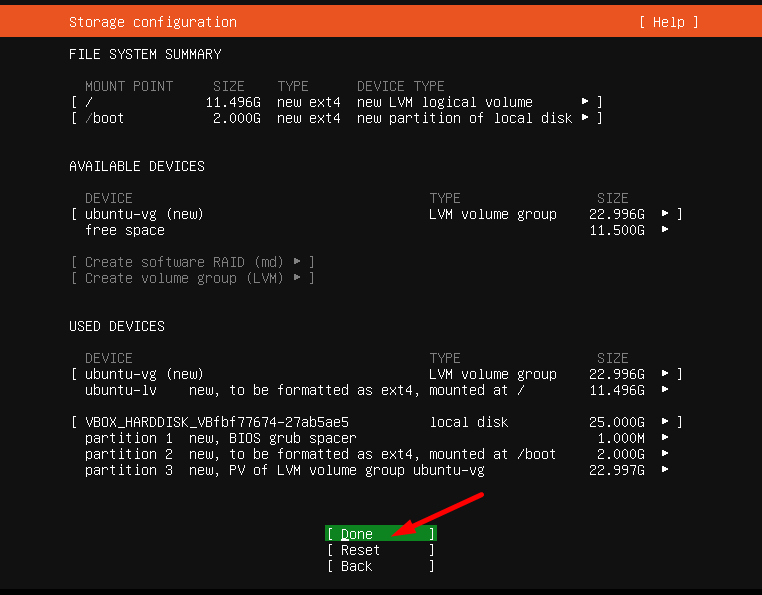
Task: Click the 11.496G size in file system summary
Action: click(233, 102)
